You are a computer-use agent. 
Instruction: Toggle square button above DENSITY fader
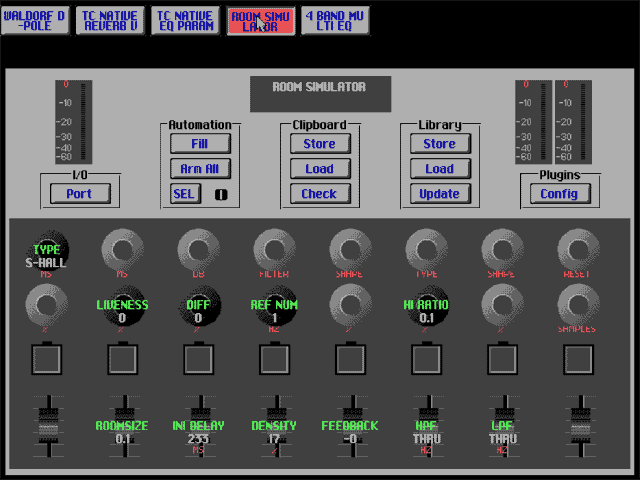coord(274,359)
